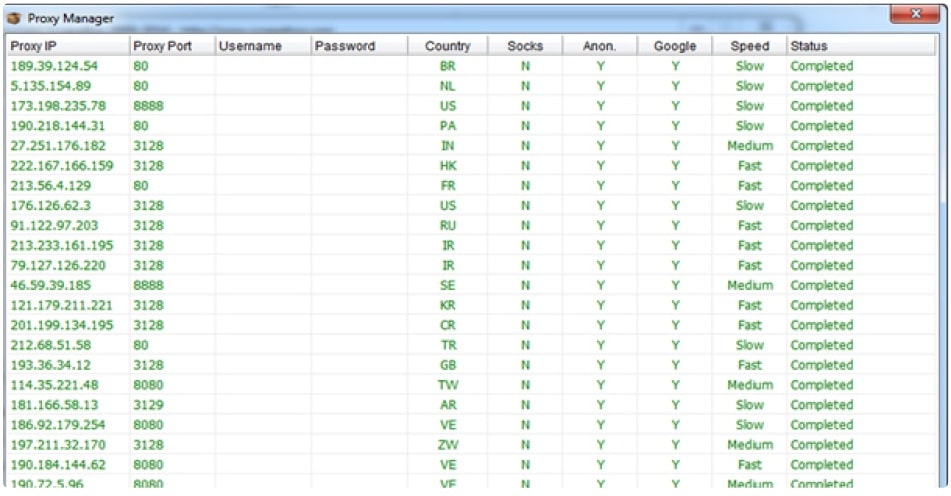951x496 pixels.
Task: Select proxy row 190.184.144.62
Action: pos(472,465)
